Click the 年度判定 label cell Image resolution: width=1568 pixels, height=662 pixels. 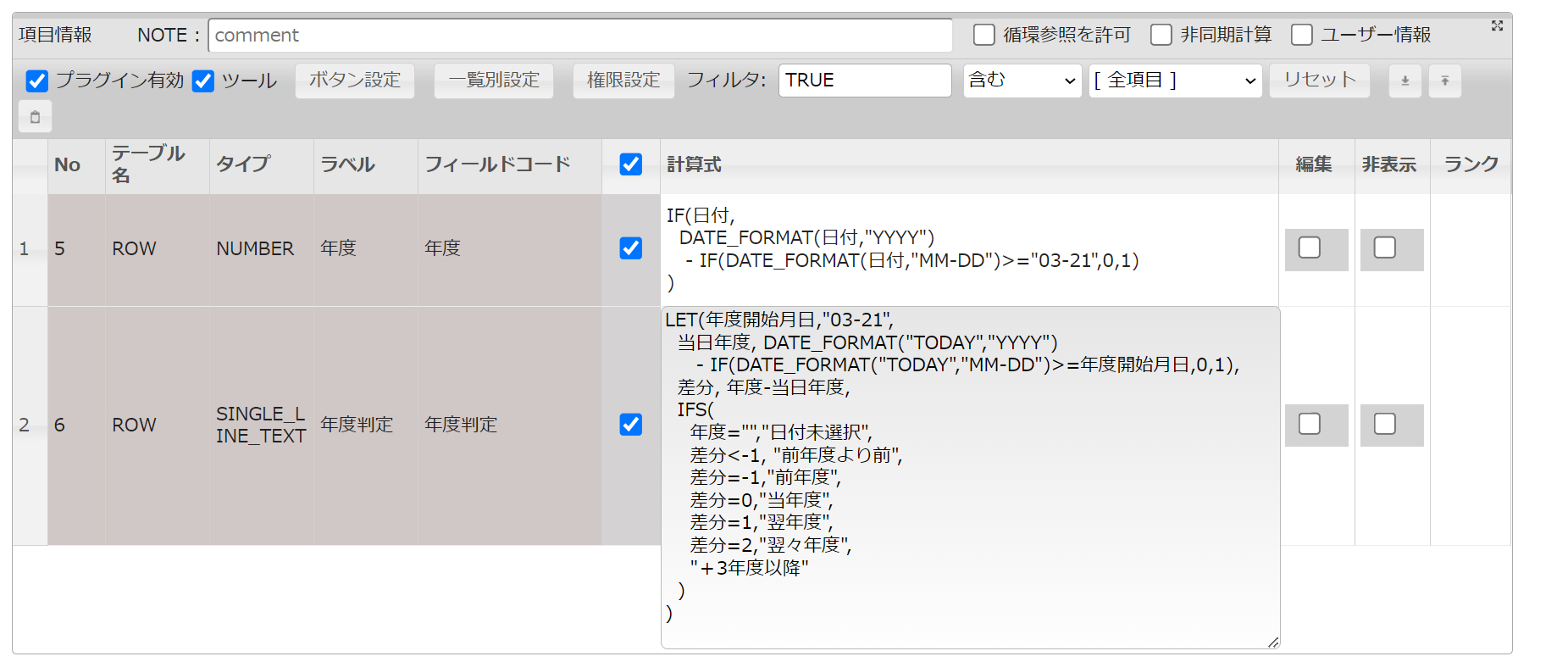[366, 426]
